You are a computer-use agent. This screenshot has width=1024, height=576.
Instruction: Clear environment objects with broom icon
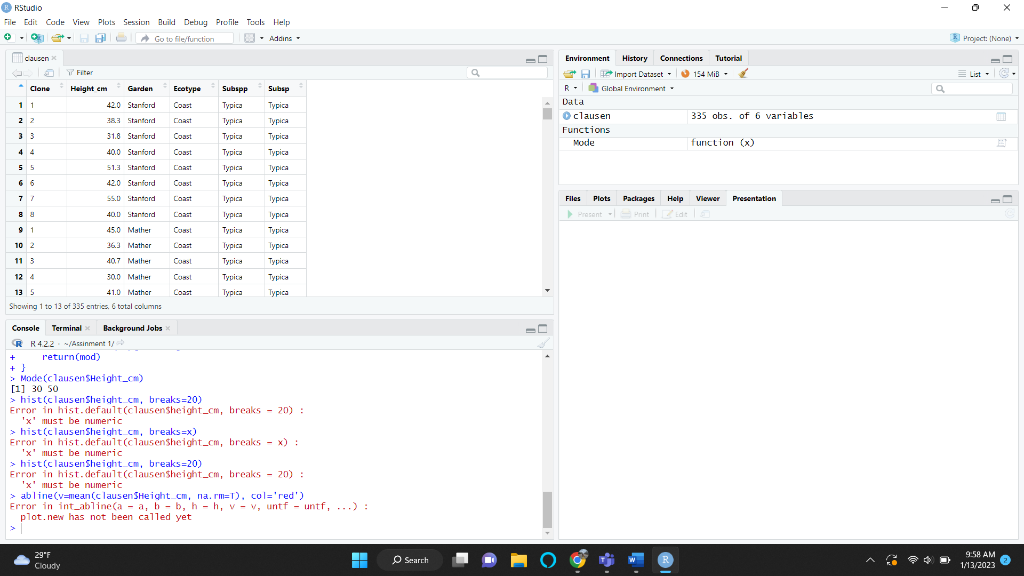pyautogui.click(x=743, y=74)
